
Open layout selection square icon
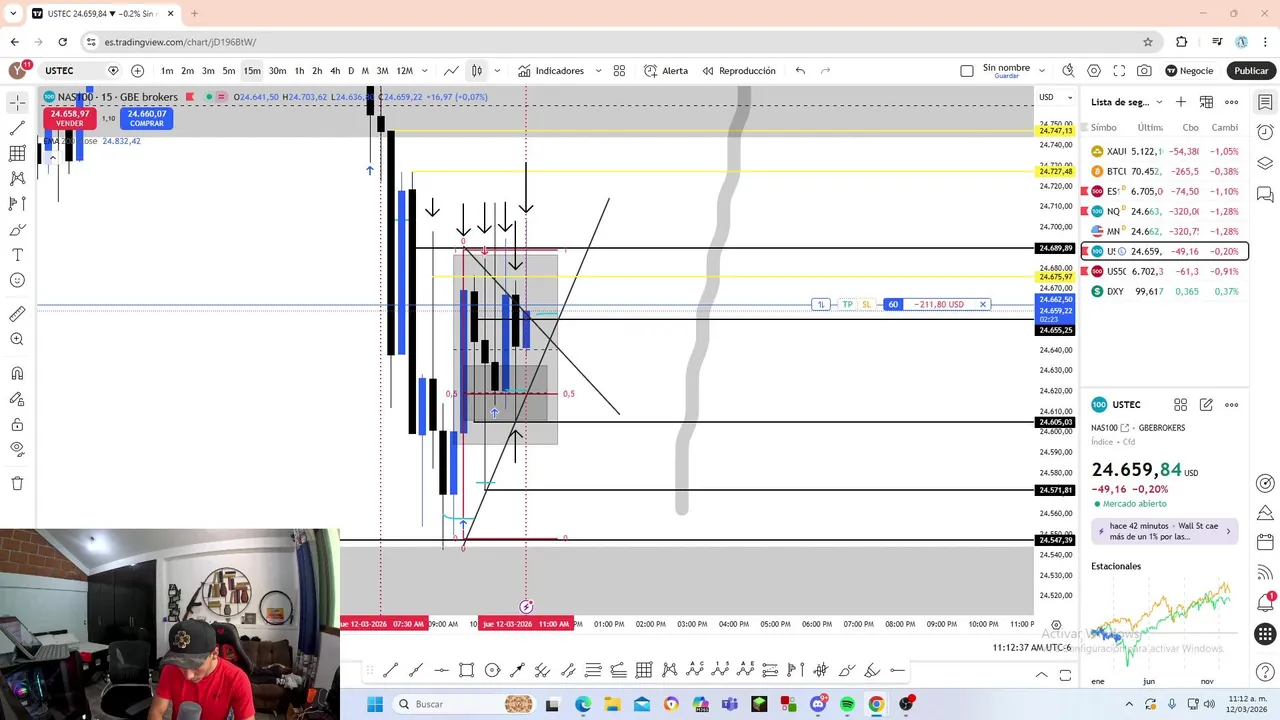coord(966,71)
